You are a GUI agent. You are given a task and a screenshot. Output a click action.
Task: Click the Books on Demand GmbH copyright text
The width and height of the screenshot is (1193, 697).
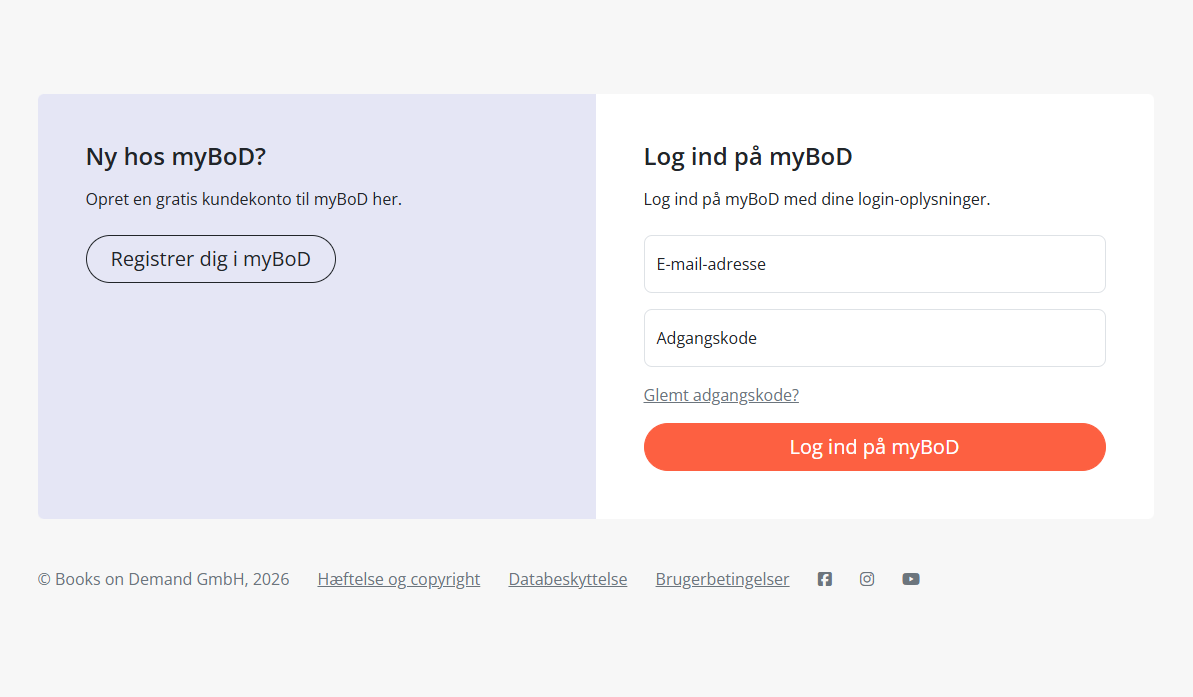(x=163, y=579)
